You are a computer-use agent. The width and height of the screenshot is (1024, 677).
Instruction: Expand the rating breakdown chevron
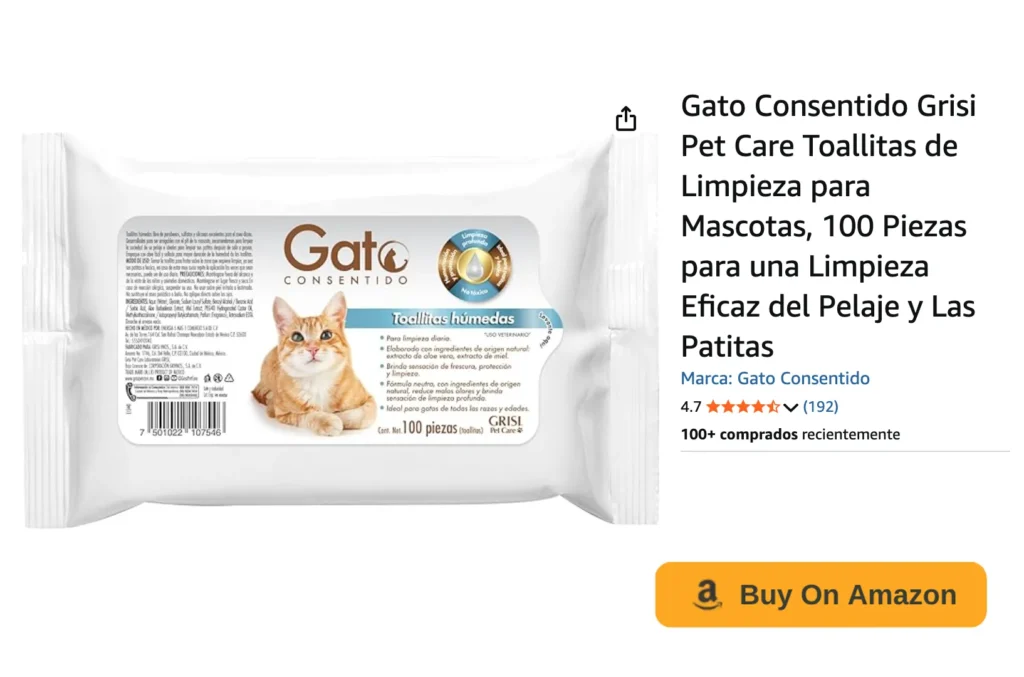(790, 407)
